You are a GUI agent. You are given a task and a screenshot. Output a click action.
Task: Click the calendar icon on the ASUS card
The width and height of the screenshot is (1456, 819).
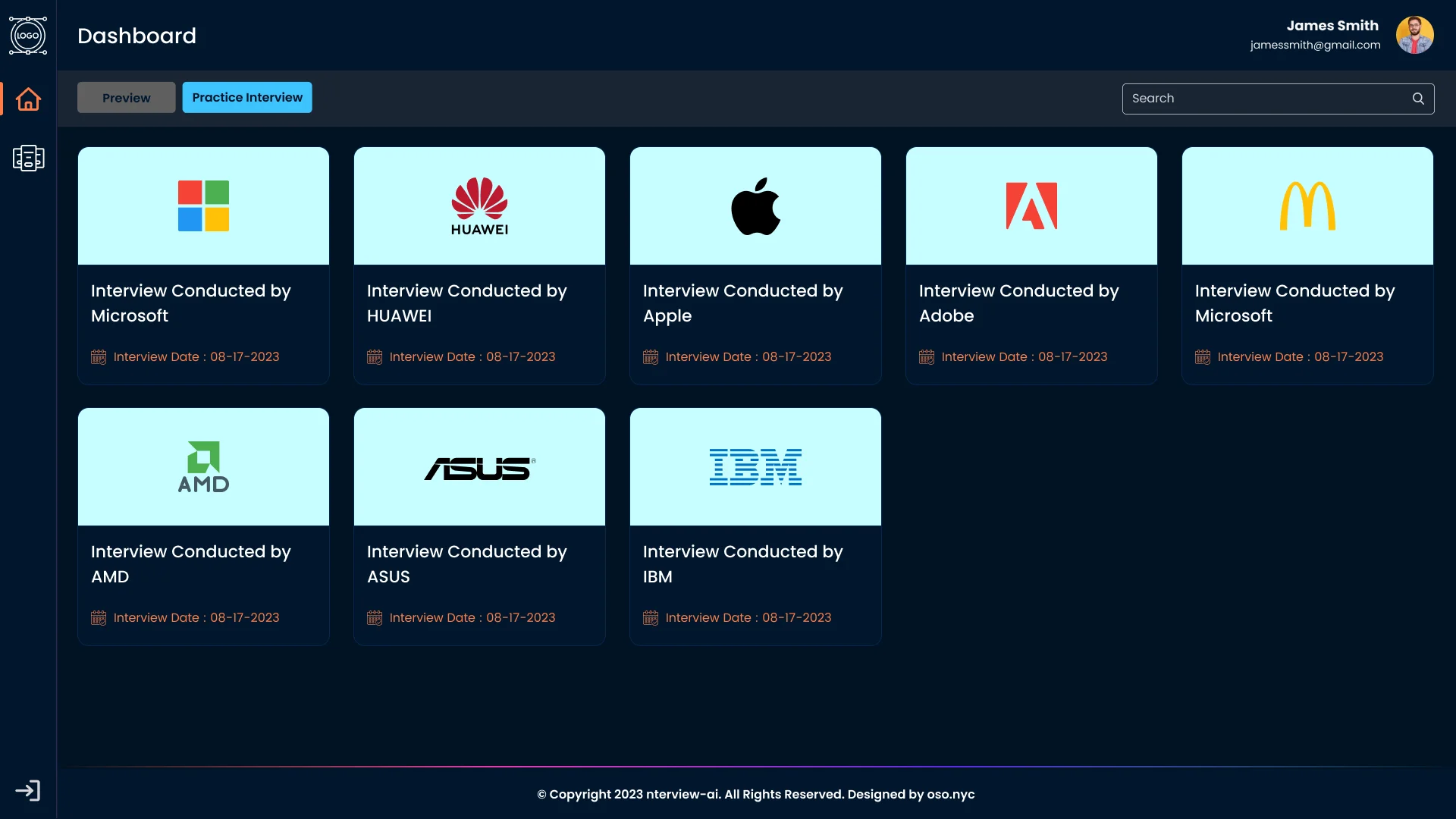pyautogui.click(x=375, y=618)
